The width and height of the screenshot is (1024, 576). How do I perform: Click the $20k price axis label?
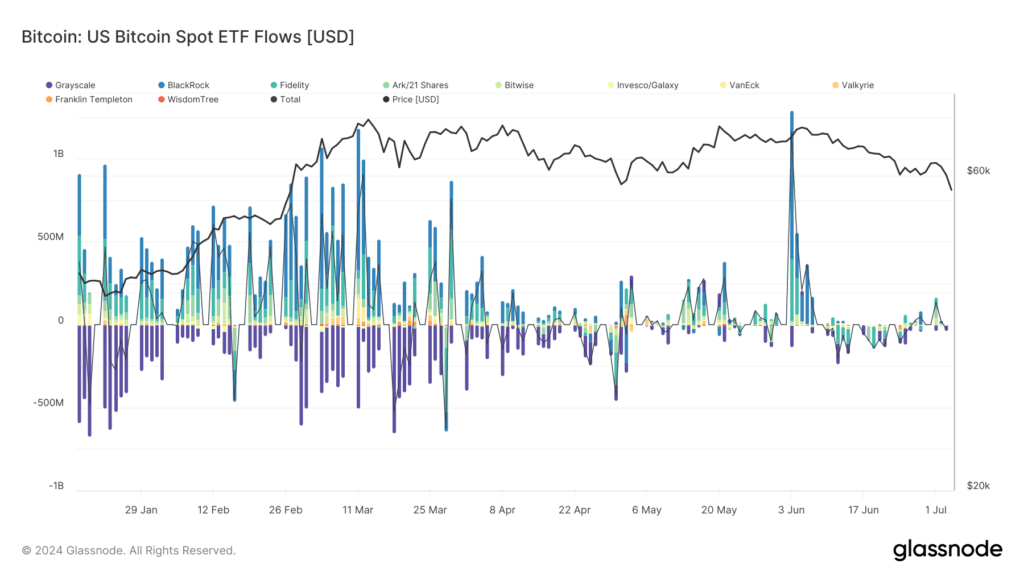pos(978,486)
